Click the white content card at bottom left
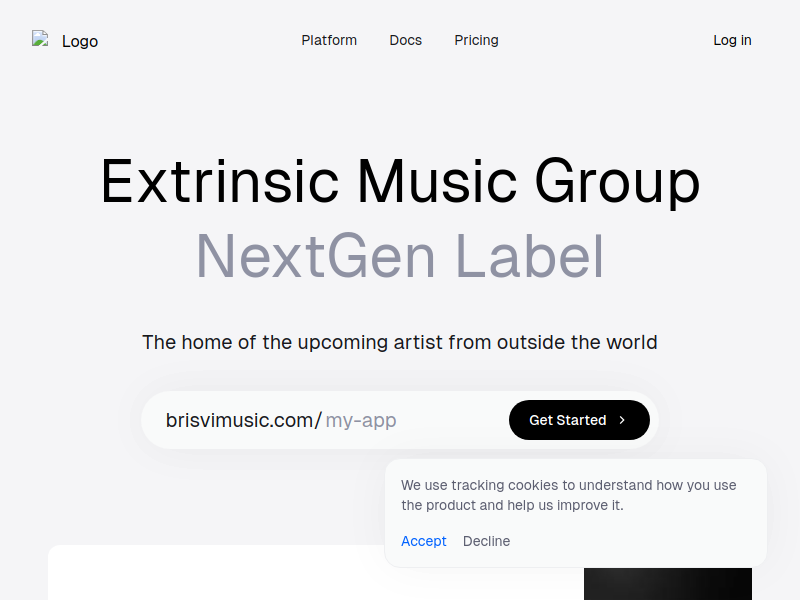The width and height of the screenshot is (800, 600). [216, 572]
